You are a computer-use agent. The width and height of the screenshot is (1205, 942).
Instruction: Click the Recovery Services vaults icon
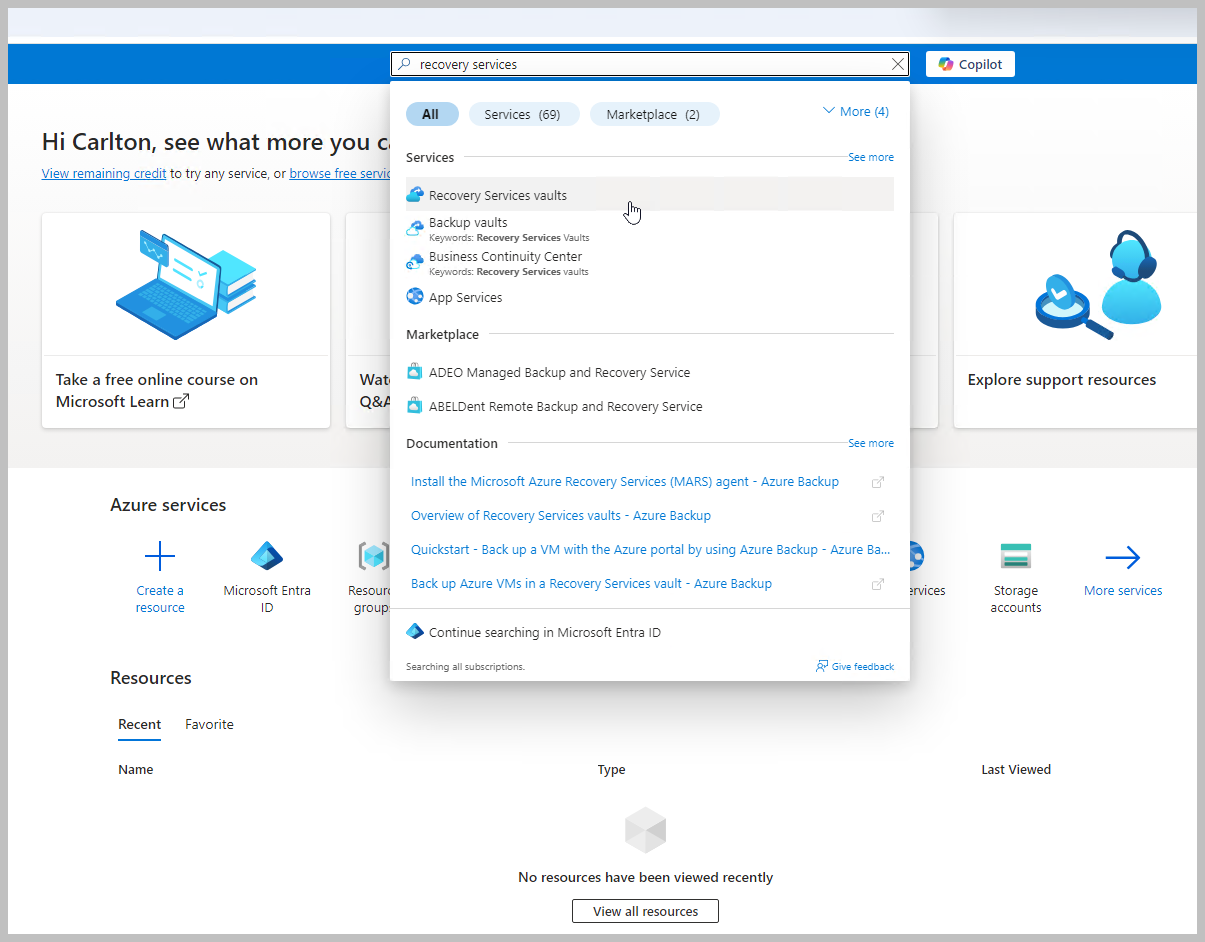click(x=415, y=195)
